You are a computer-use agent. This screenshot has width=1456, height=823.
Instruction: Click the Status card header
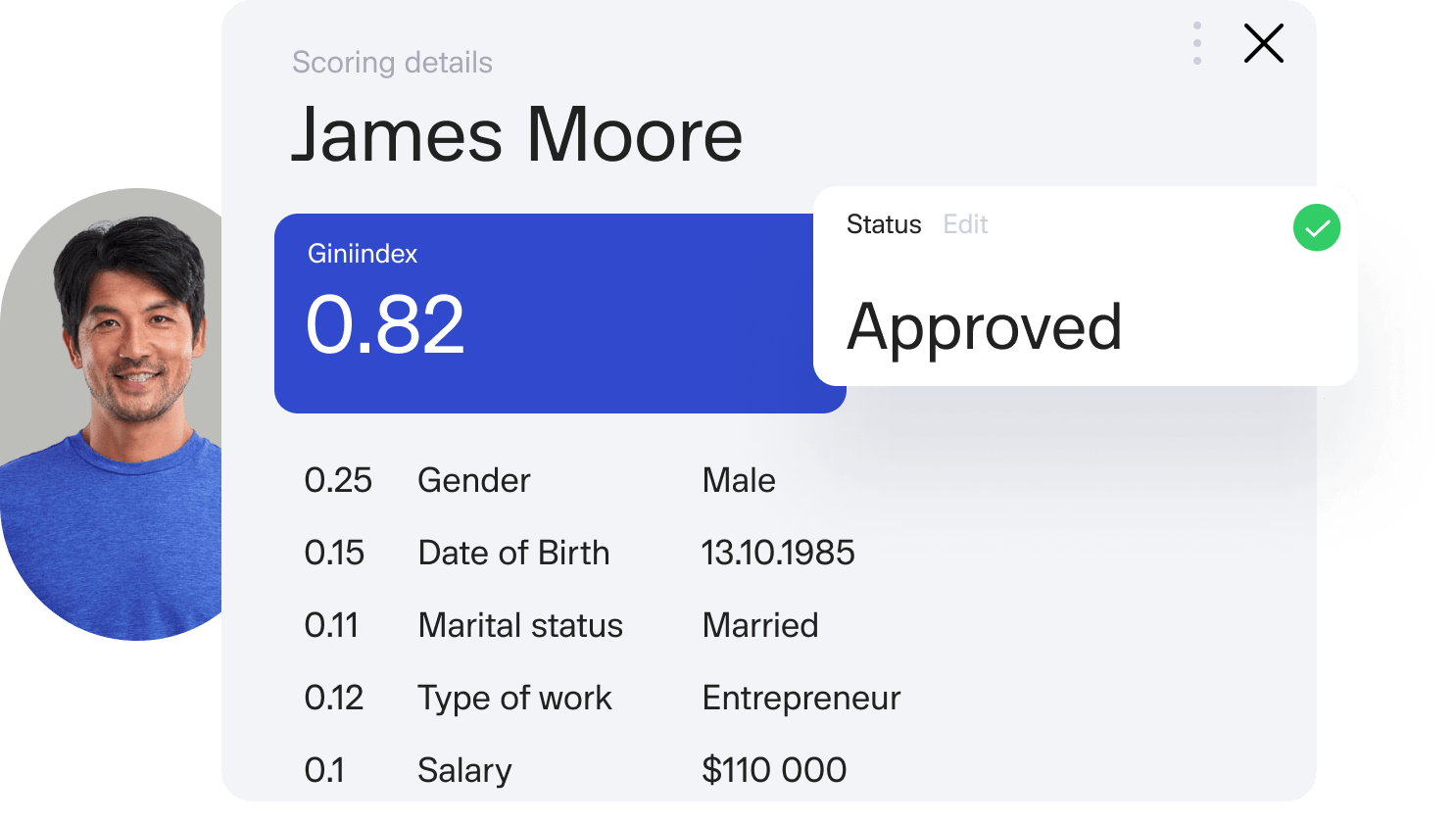click(884, 224)
